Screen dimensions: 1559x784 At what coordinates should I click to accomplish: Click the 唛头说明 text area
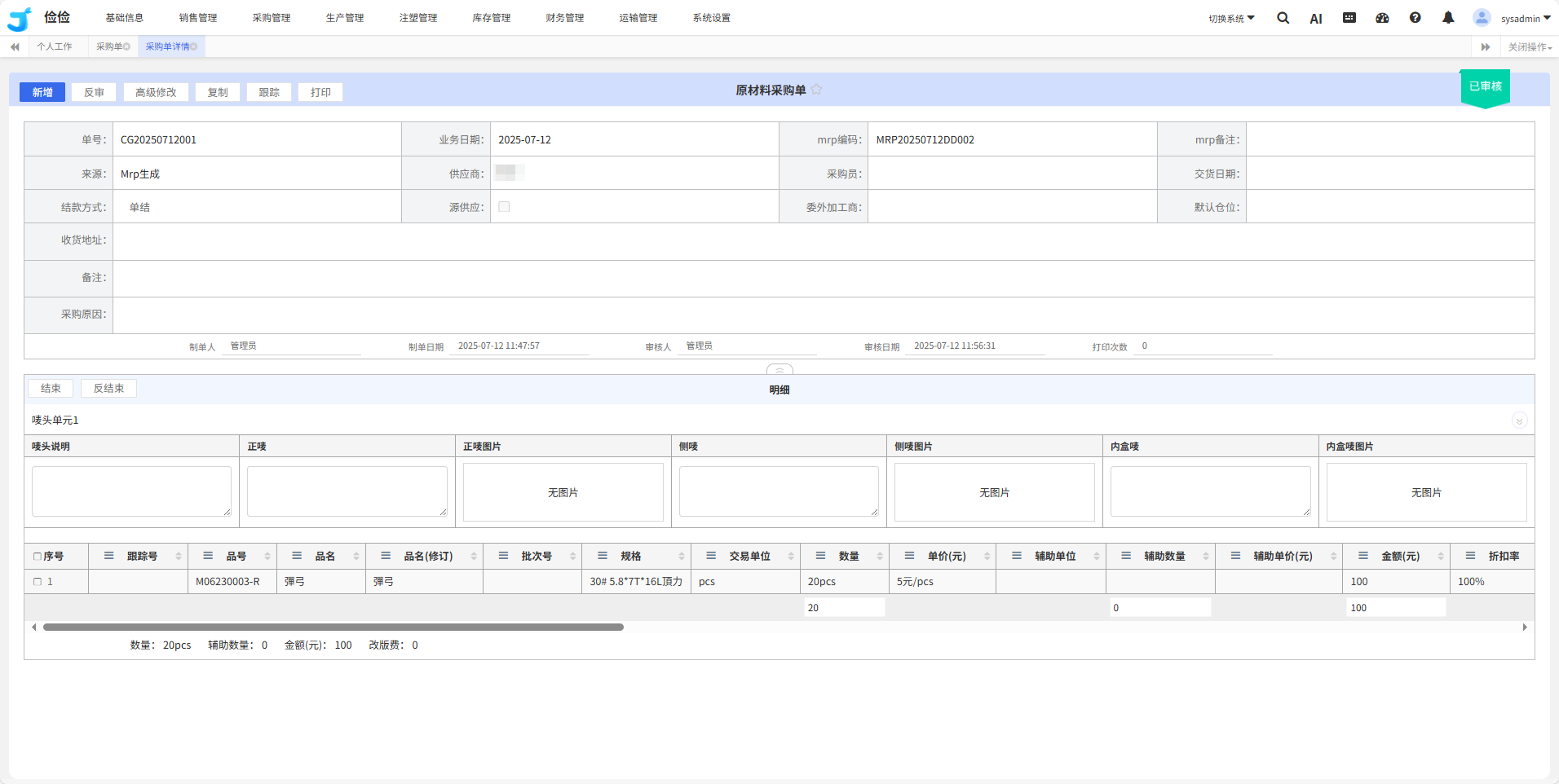131,491
